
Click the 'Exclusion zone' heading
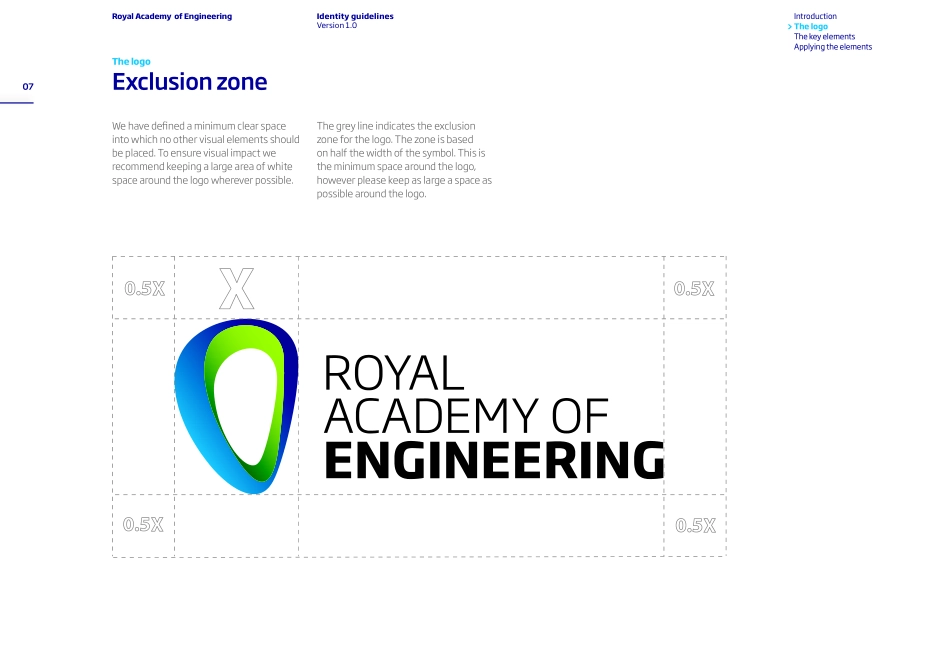tap(189, 82)
